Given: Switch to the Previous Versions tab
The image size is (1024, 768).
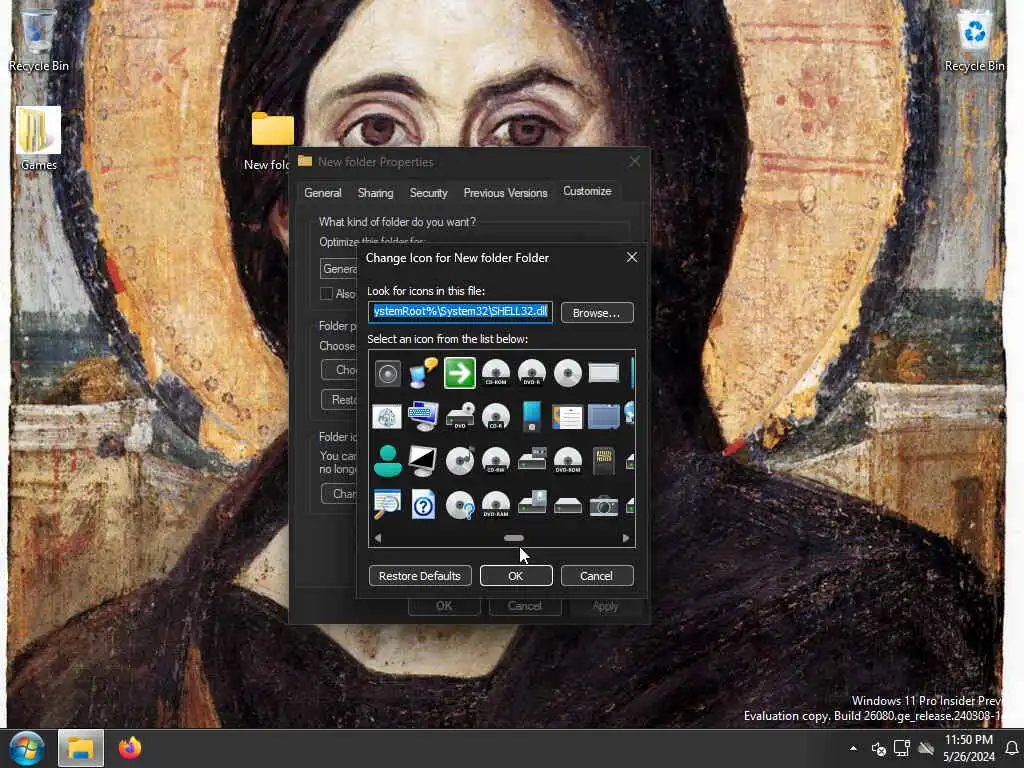Looking at the screenshot, I should click(x=505, y=193).
